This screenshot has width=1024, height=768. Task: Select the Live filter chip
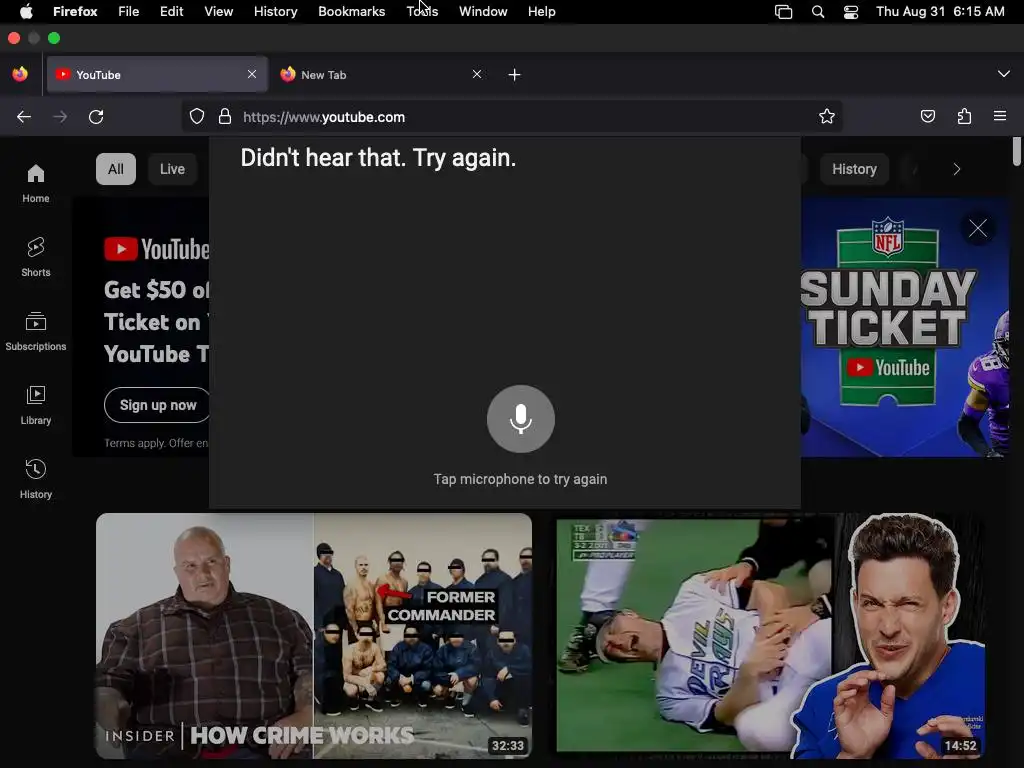click(172, 169)
